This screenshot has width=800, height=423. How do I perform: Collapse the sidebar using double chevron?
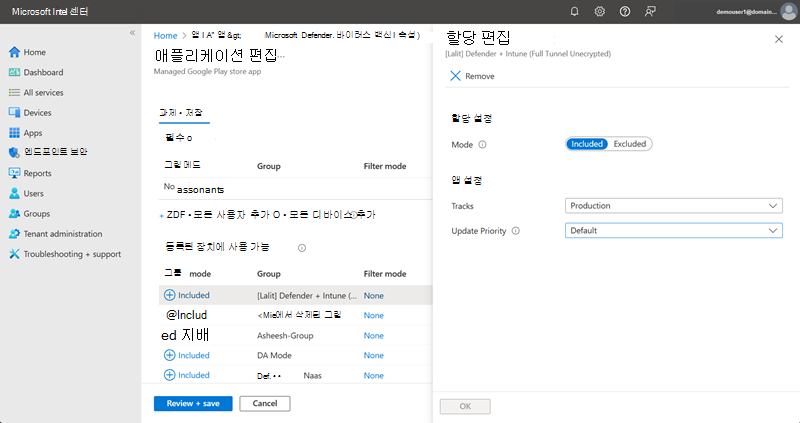click(x=132, y=33)
